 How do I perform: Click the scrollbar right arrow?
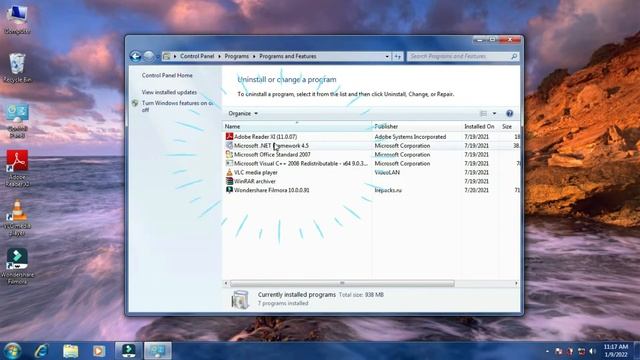516,283
